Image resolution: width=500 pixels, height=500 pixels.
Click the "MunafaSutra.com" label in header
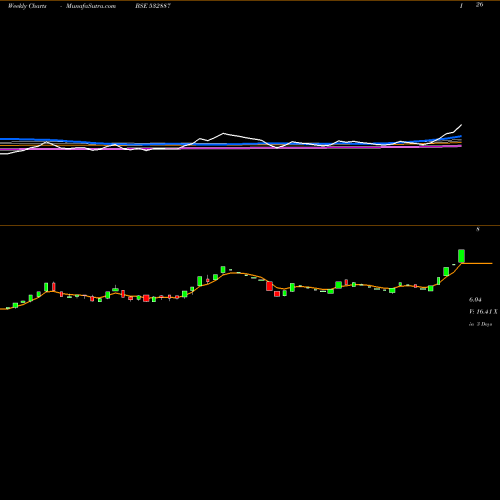[x=91, y=6]
